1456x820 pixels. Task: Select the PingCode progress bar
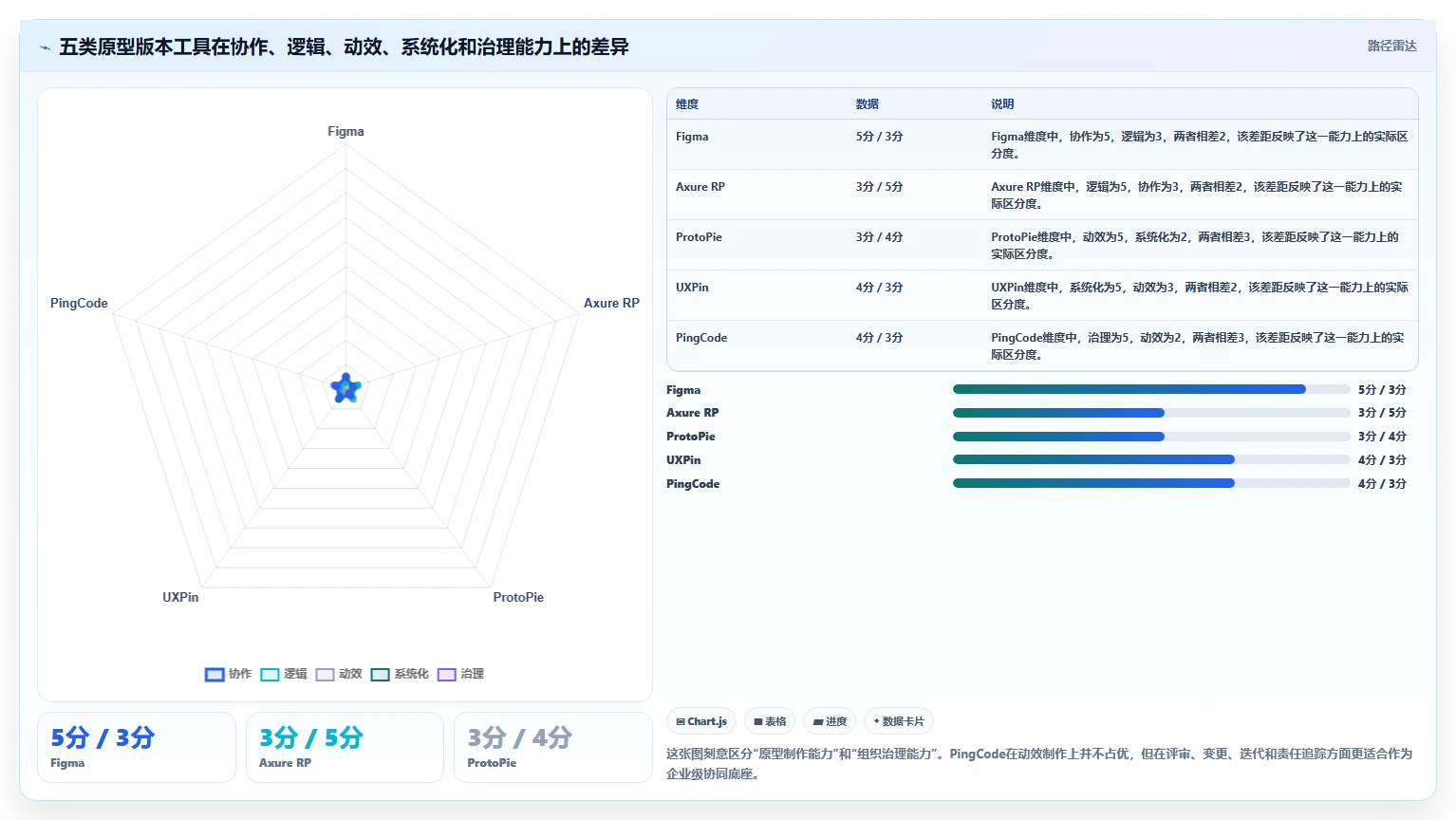pos(1151,483)
